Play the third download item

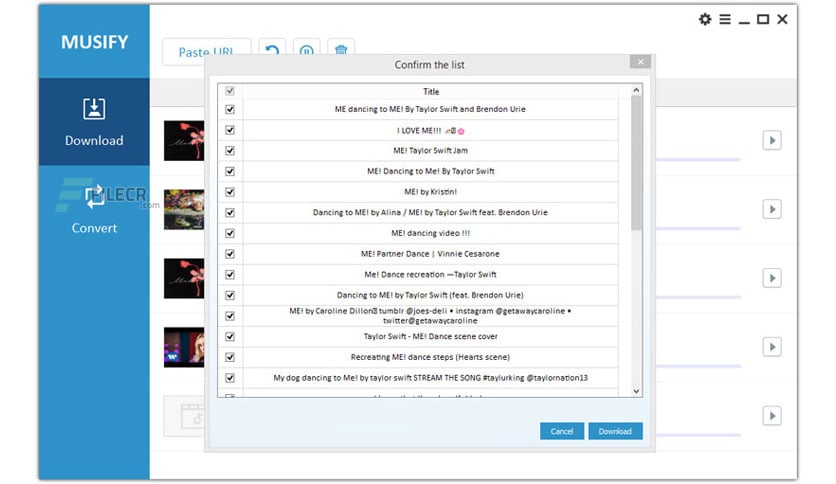pos(772,278)
